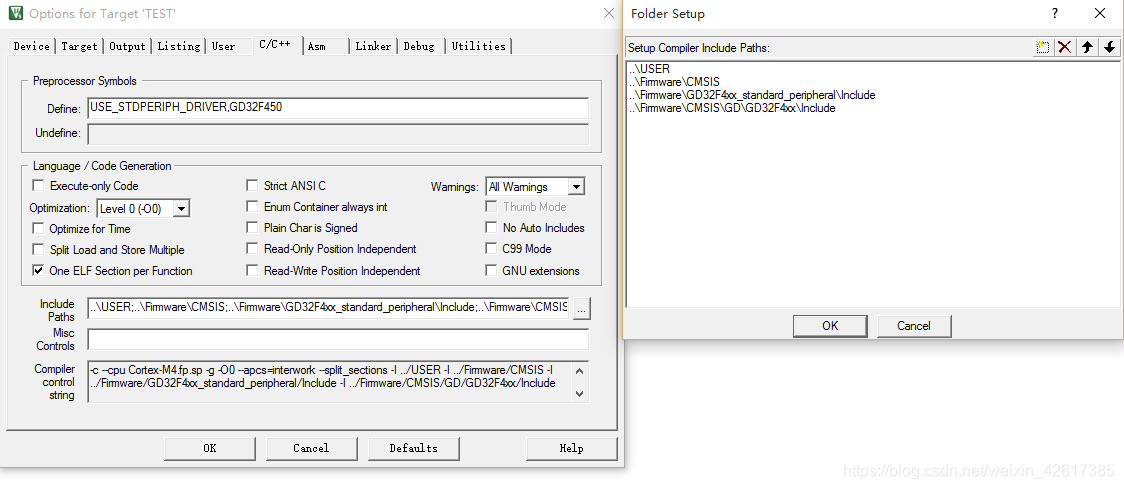Image resolution: width=1124 pixels, height=489 pixels.
Task: Select the CMSIS\GD\GD32F4xx\Include path entry
Action: [733, 108]
